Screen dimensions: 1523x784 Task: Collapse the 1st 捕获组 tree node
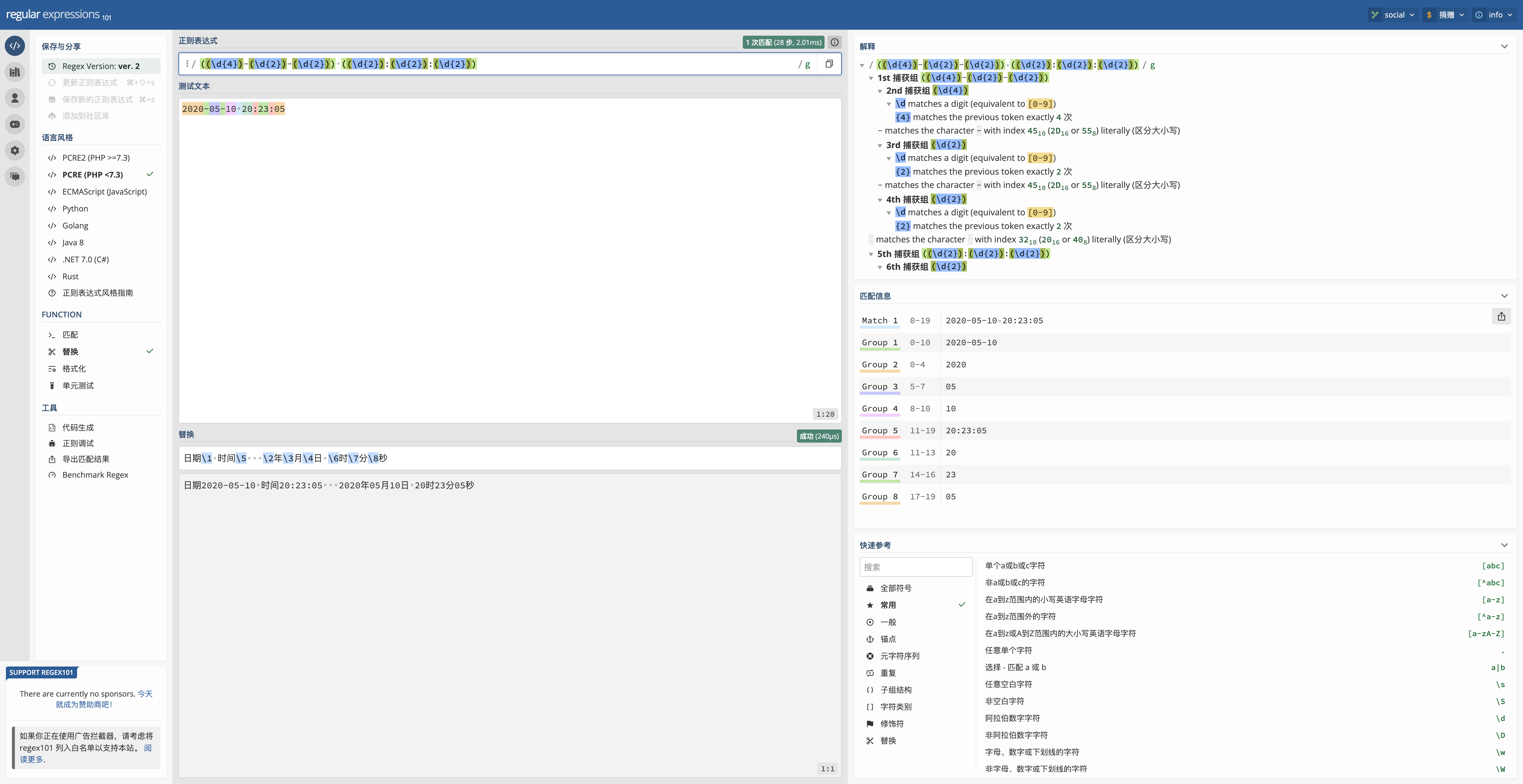(871, 78)
